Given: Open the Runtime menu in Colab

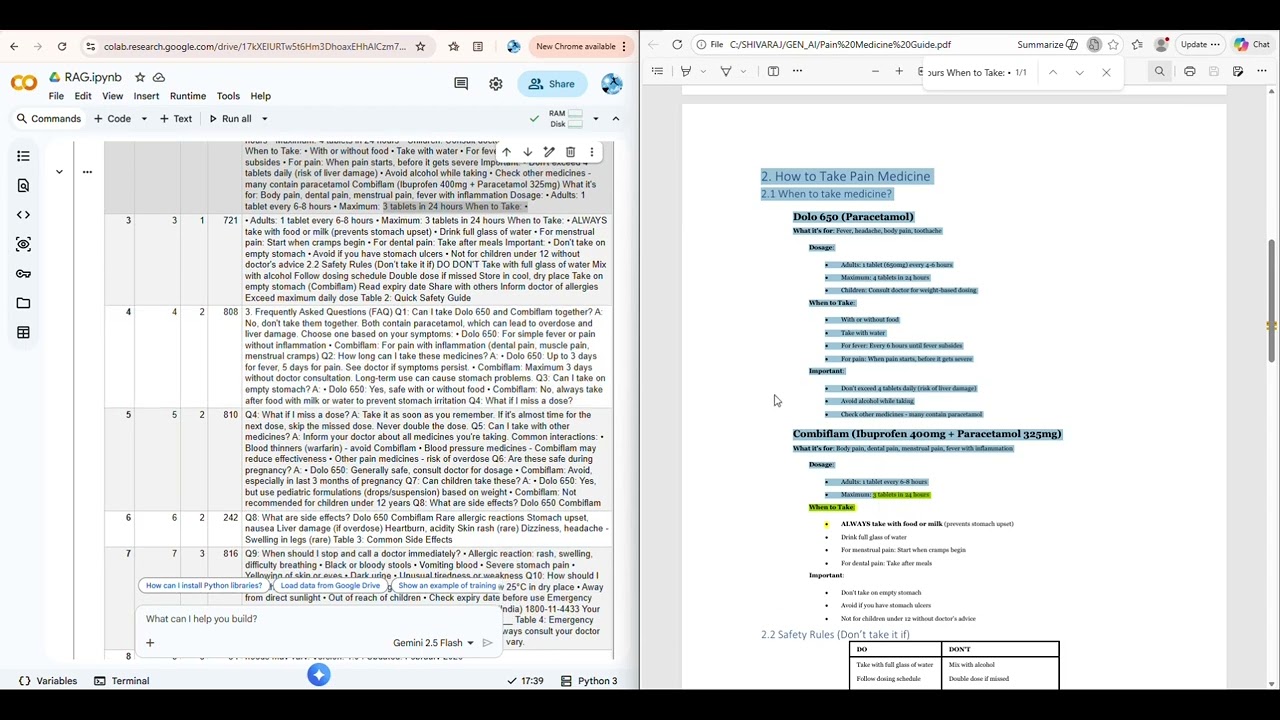Looking at the screenshot, I should click(x=188, y=96).
